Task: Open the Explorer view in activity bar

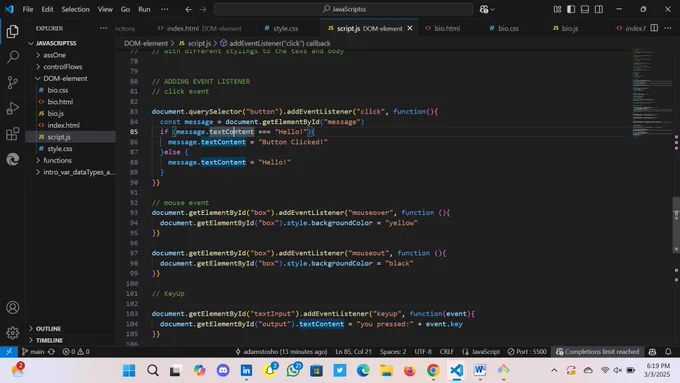Action: [13, 31]
